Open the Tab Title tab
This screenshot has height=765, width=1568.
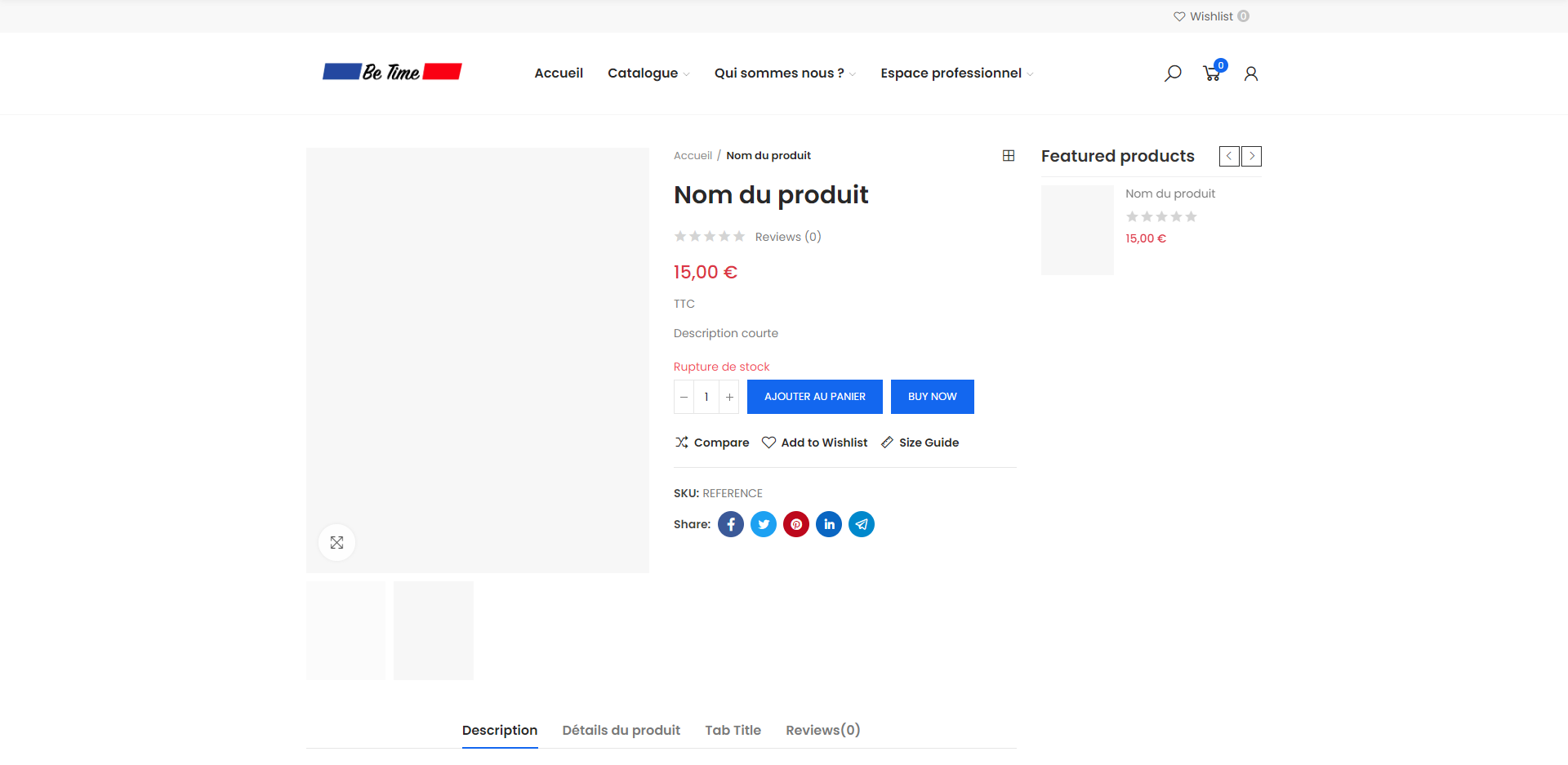(733, 730)
